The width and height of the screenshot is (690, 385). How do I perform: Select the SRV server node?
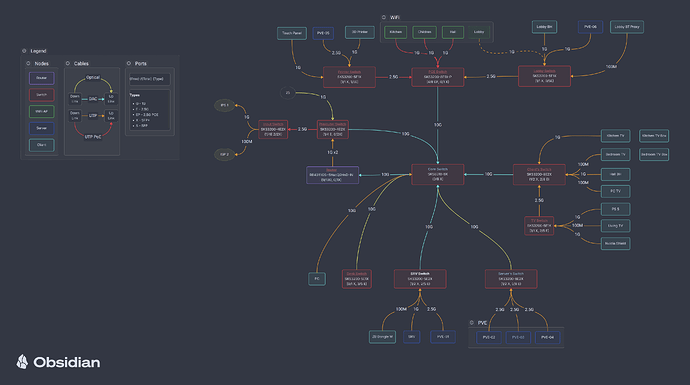tap(411, 337)
